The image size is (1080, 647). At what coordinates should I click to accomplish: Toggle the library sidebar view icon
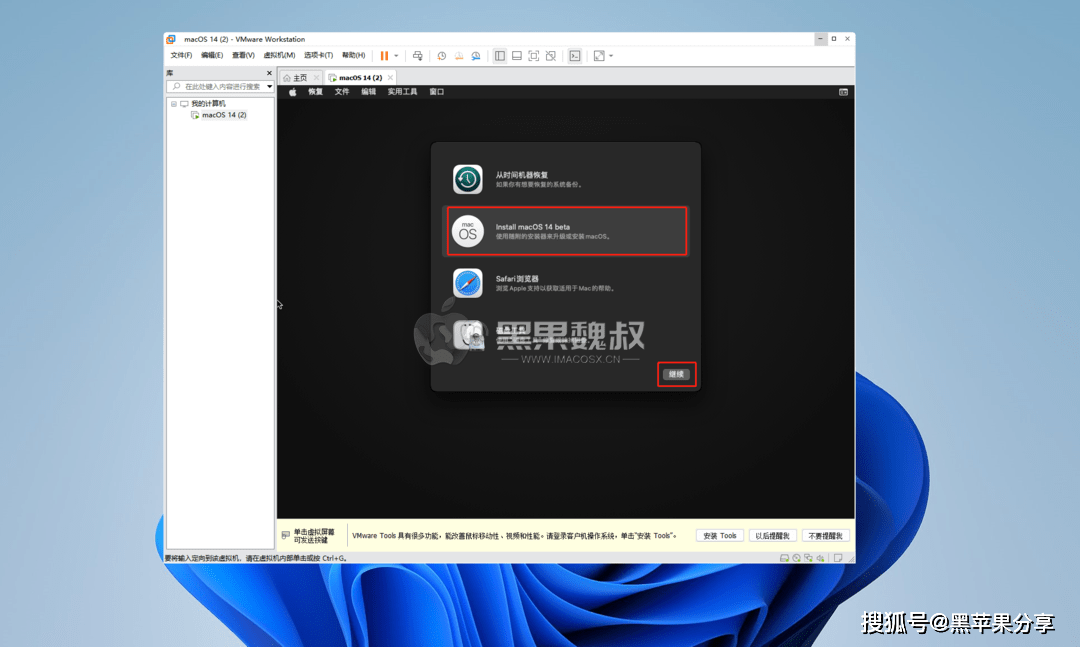500,56
